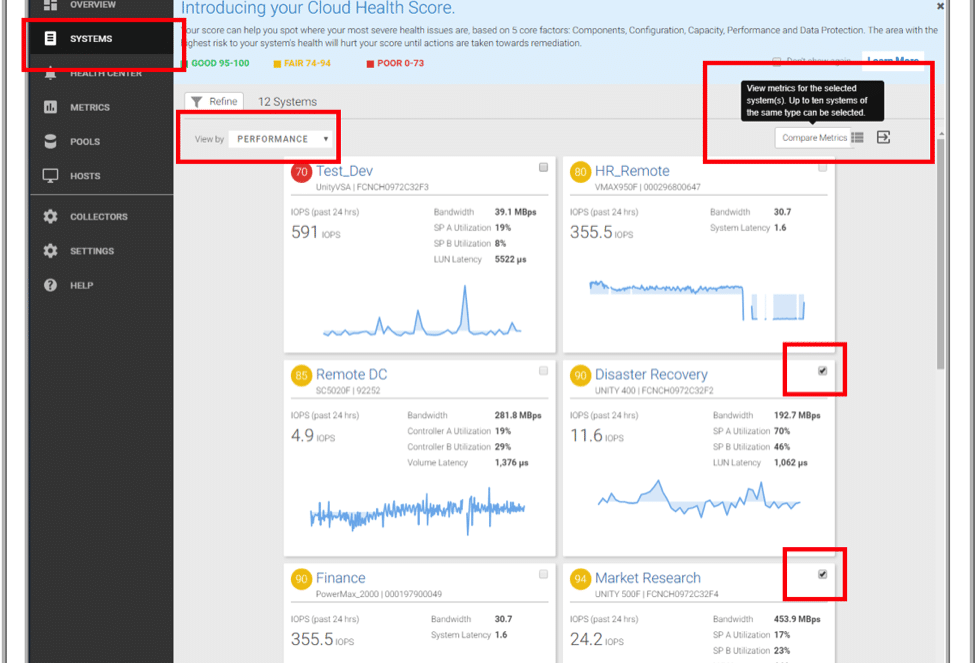Click the Test_Dev health score 70 badge

(301, 172)
